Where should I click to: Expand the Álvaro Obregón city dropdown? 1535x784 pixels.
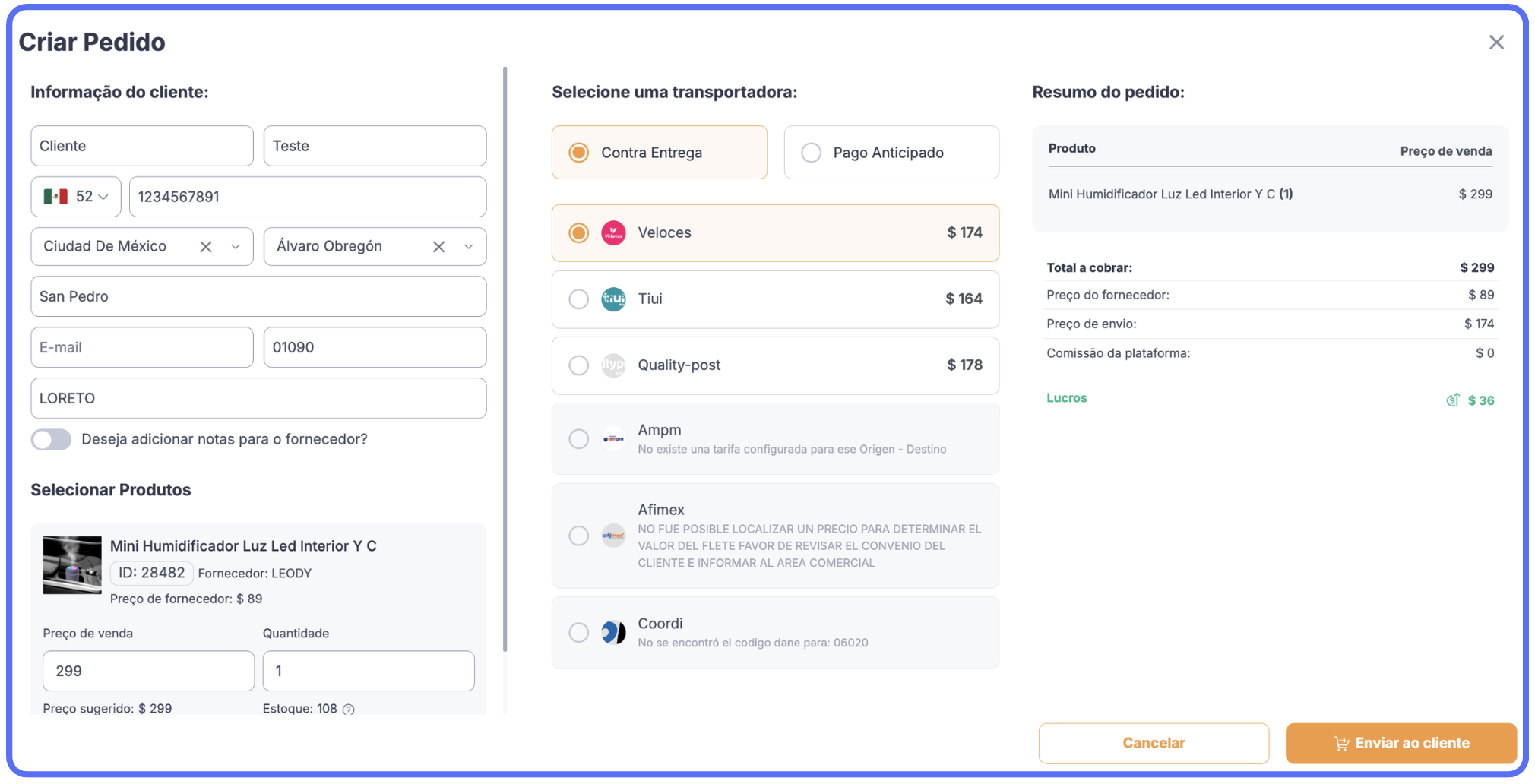click(469, 247)
